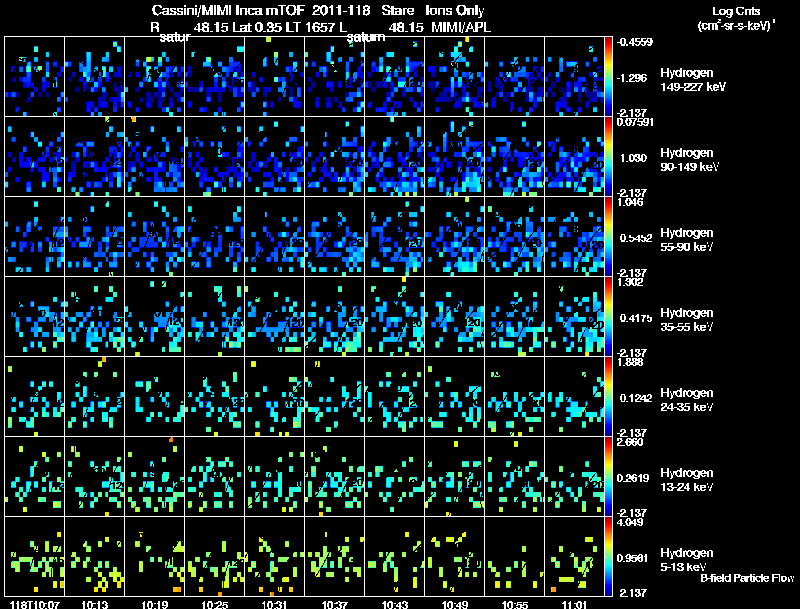800x609 pixels.
Task: Click the Cassini/MIMI Inca mTOF title text
Action: pos(228,10)
